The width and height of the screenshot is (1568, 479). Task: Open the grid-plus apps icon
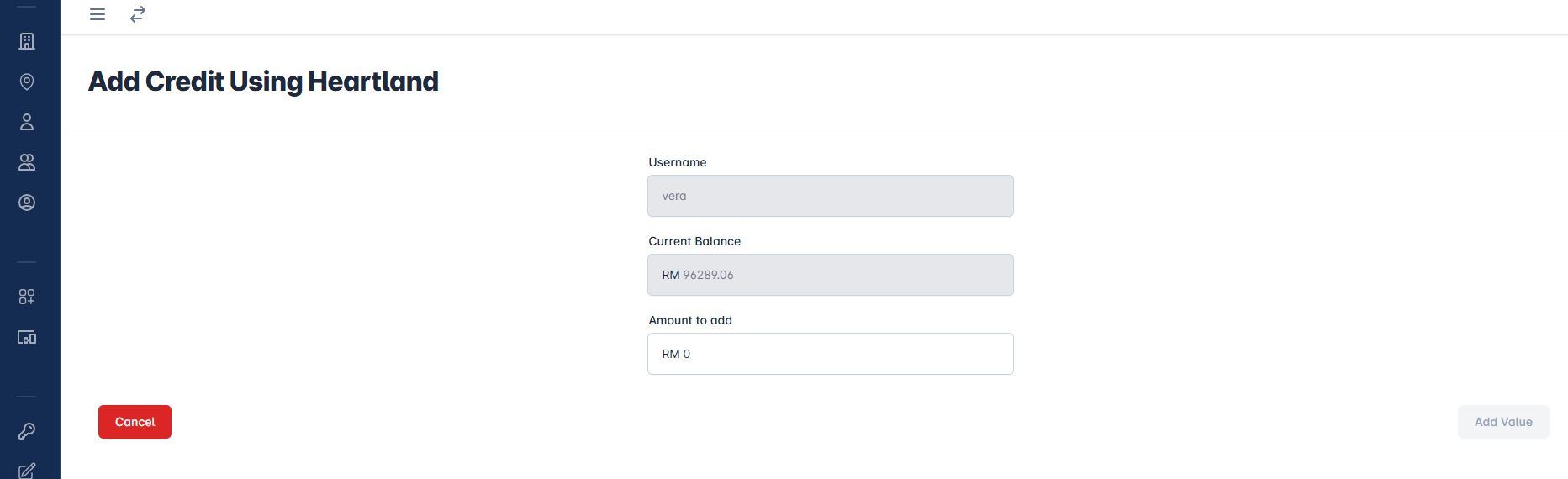[27, 297]
